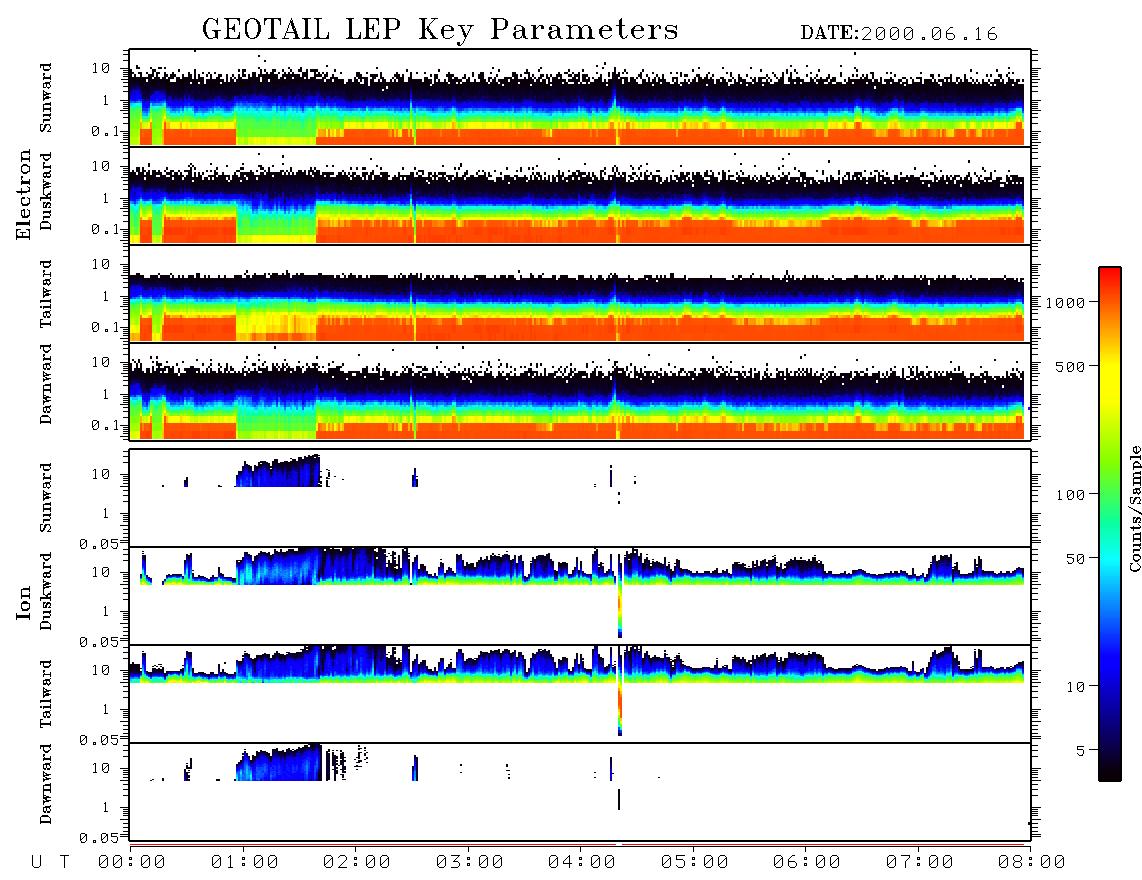Click the Electron "Sunward" panel label
The height and width of the screenshot is (880, 1142).
46,98
